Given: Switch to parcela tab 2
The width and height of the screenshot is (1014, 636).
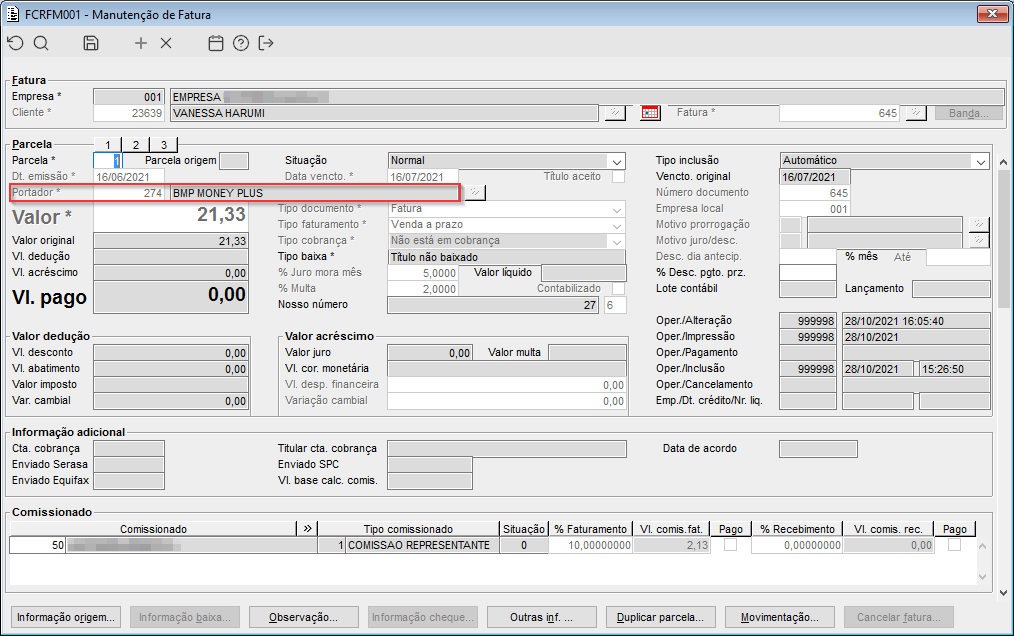Looking at the screenshot, I should pos(135,145).
